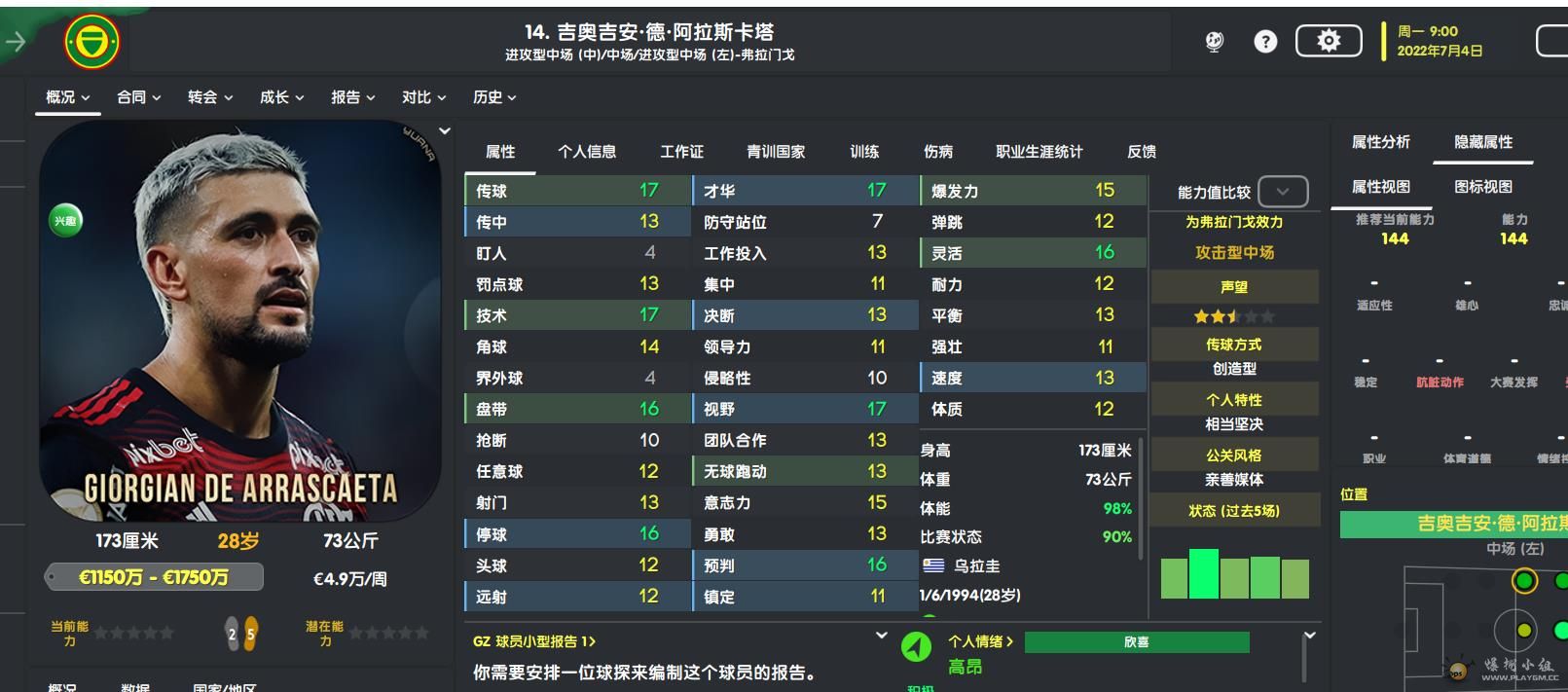Open the 能力值比较 dropdown arrow

click(x=1282, y=192)
